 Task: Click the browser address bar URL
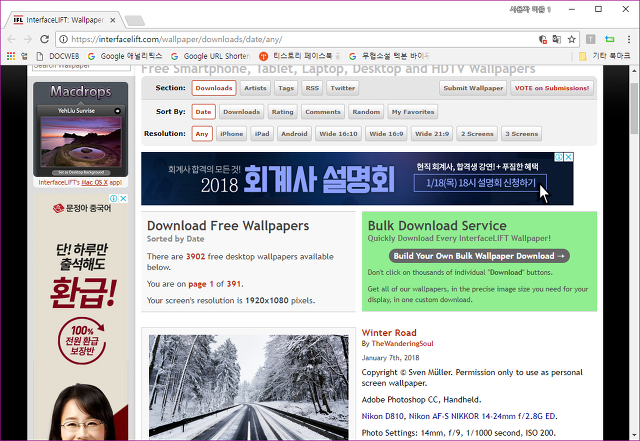pyautogui.click(x=176, y=39)
